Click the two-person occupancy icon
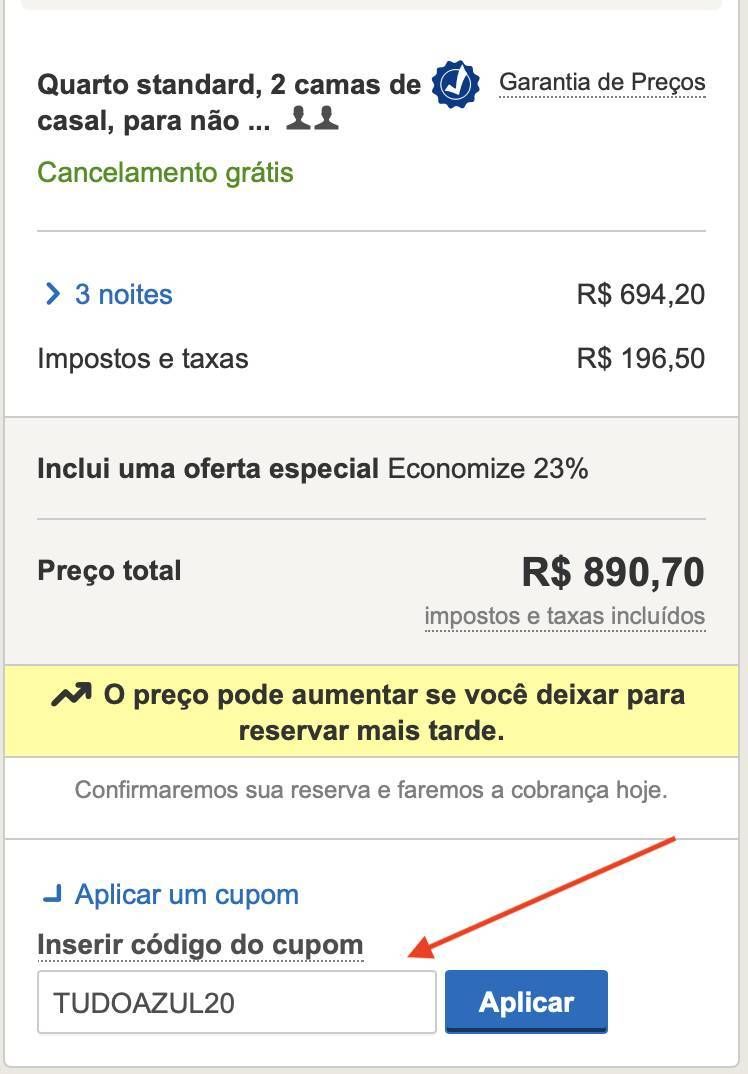The image size is (748, 1074). 312,118
